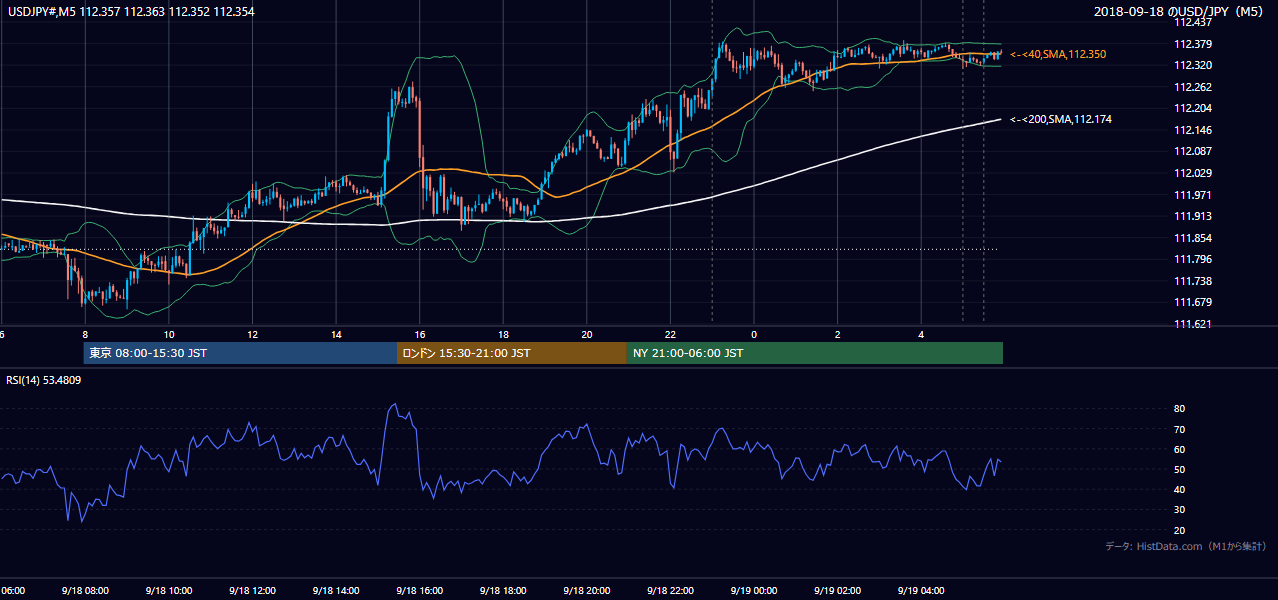Click the 9/18 12:00 time axis label
Viewport: 1278px width, 600px height.
tap(251, 590)
